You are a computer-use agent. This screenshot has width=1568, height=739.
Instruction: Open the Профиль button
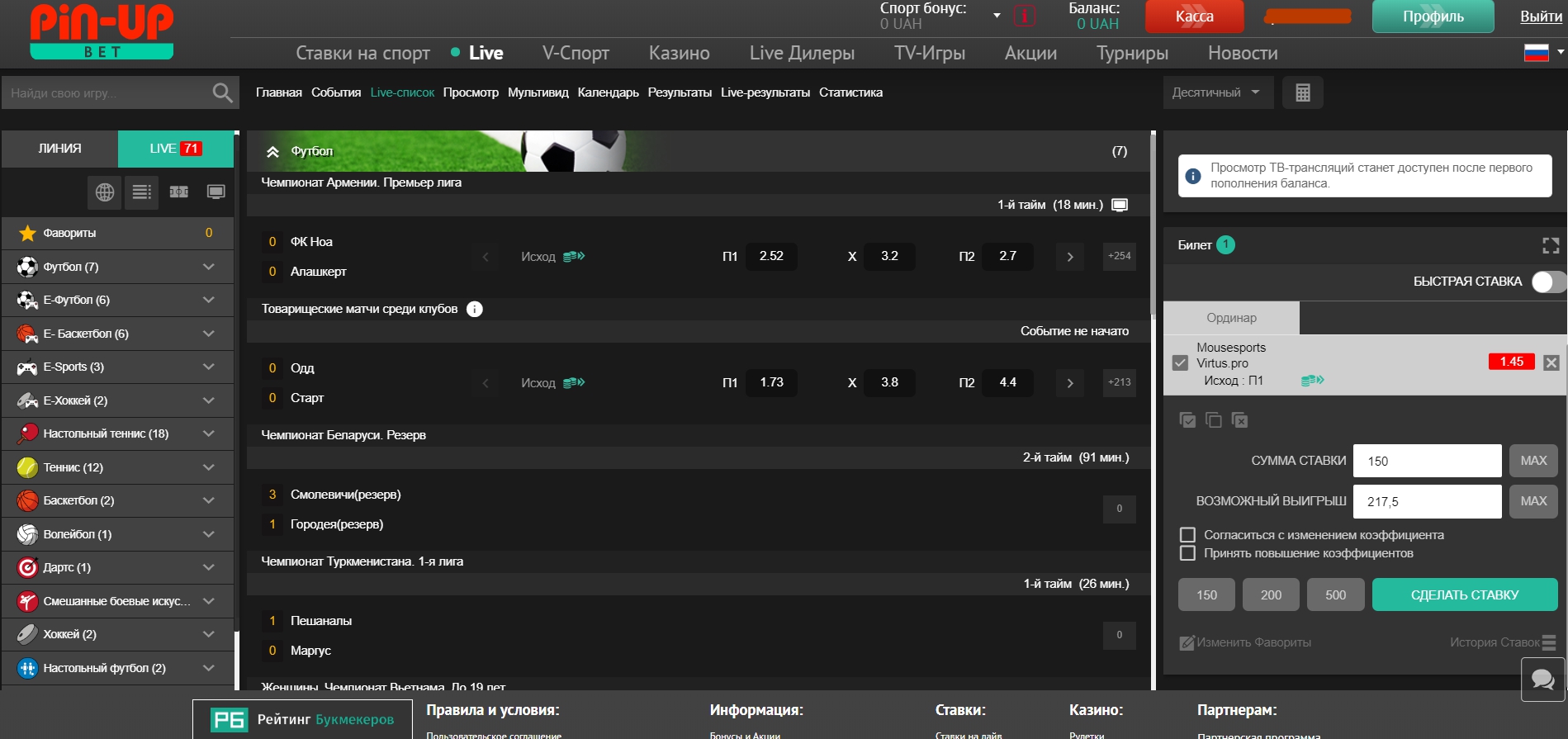click(x=1433, y=17)
